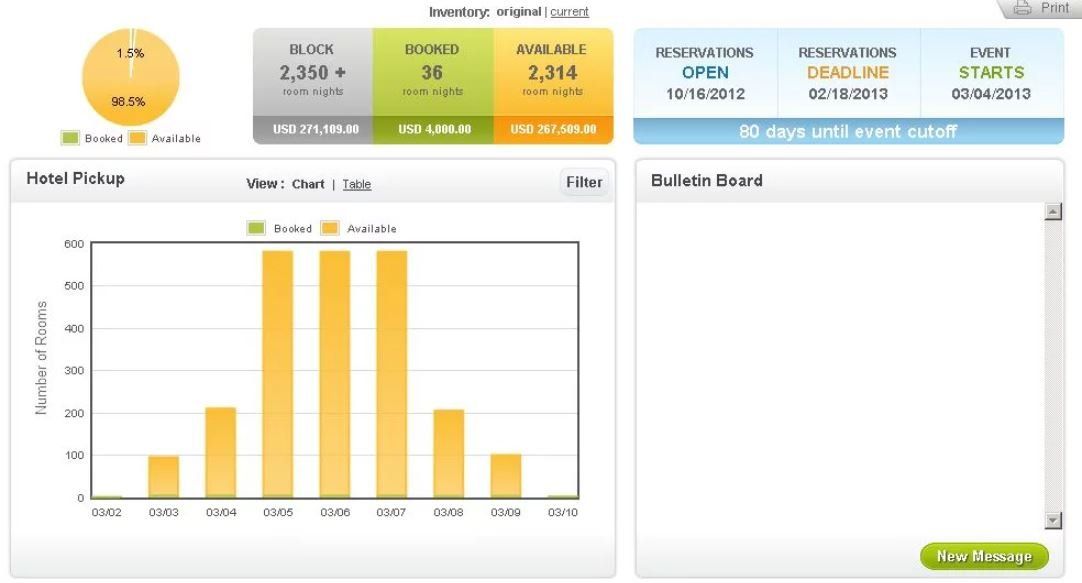1082x583 pixels.
Task: Click the Print button
Action: pos(1041,8)
